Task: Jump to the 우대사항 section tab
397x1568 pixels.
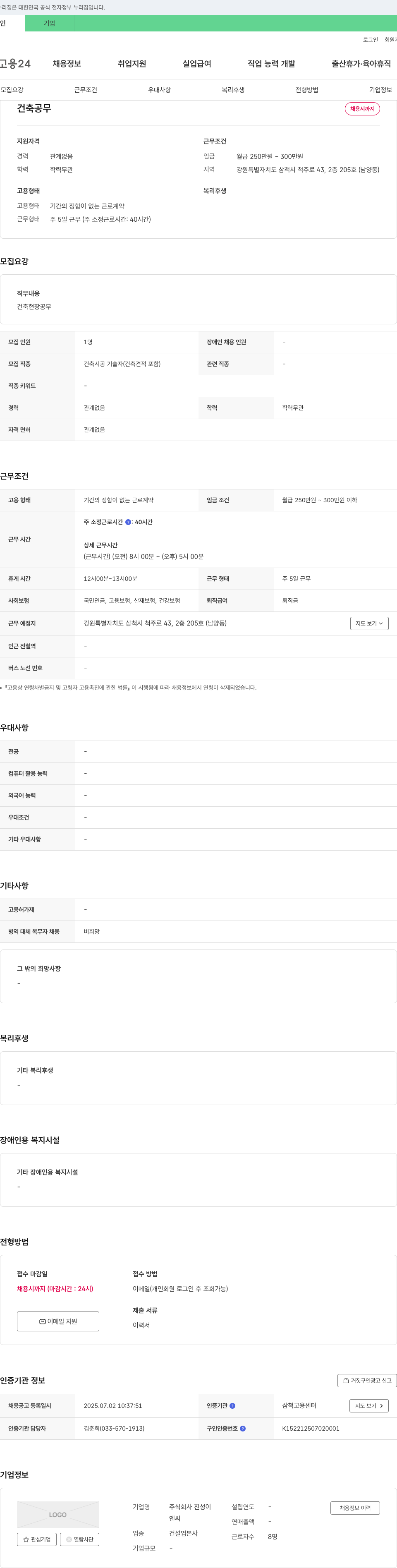Action: [x=160, y=90]
